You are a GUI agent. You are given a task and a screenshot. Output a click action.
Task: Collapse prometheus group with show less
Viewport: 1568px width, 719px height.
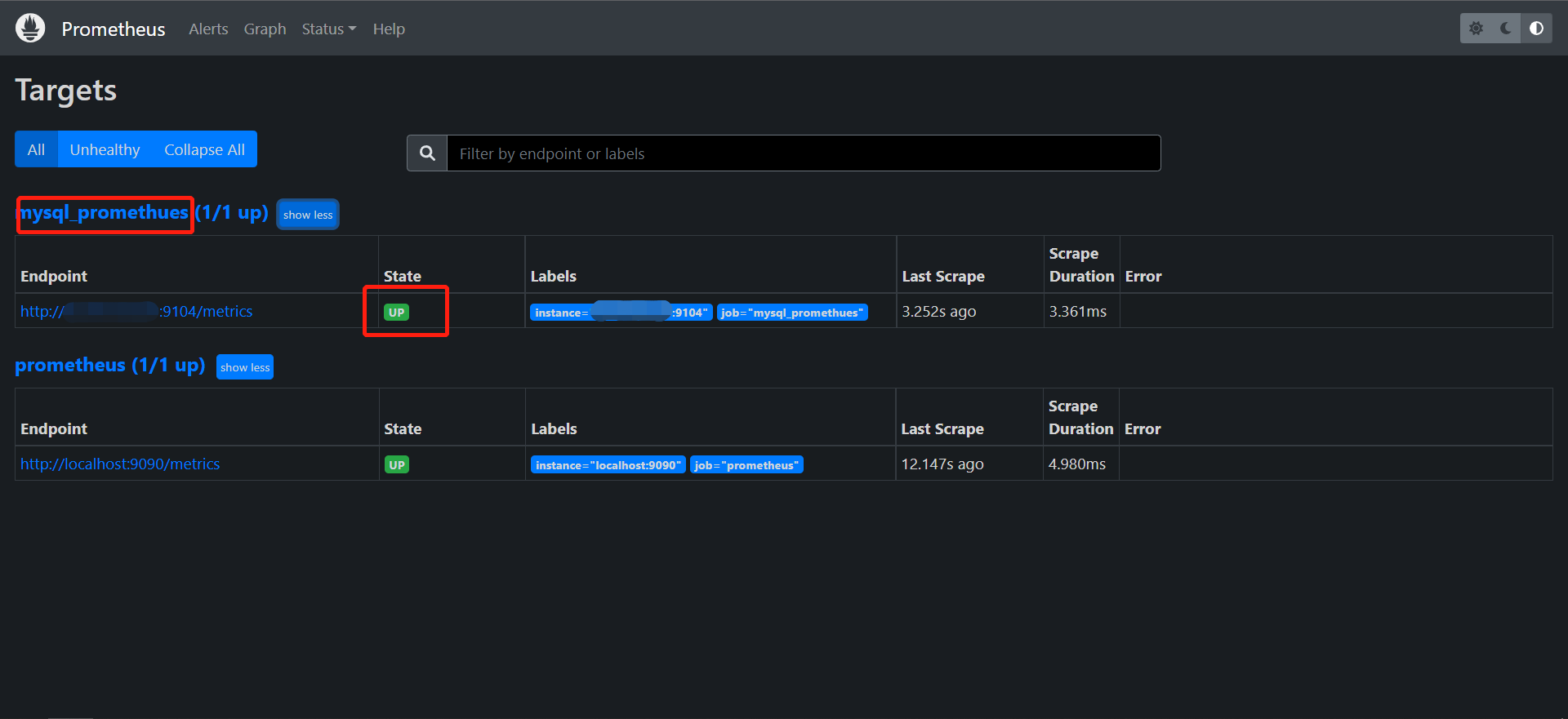tap(245, 367)
